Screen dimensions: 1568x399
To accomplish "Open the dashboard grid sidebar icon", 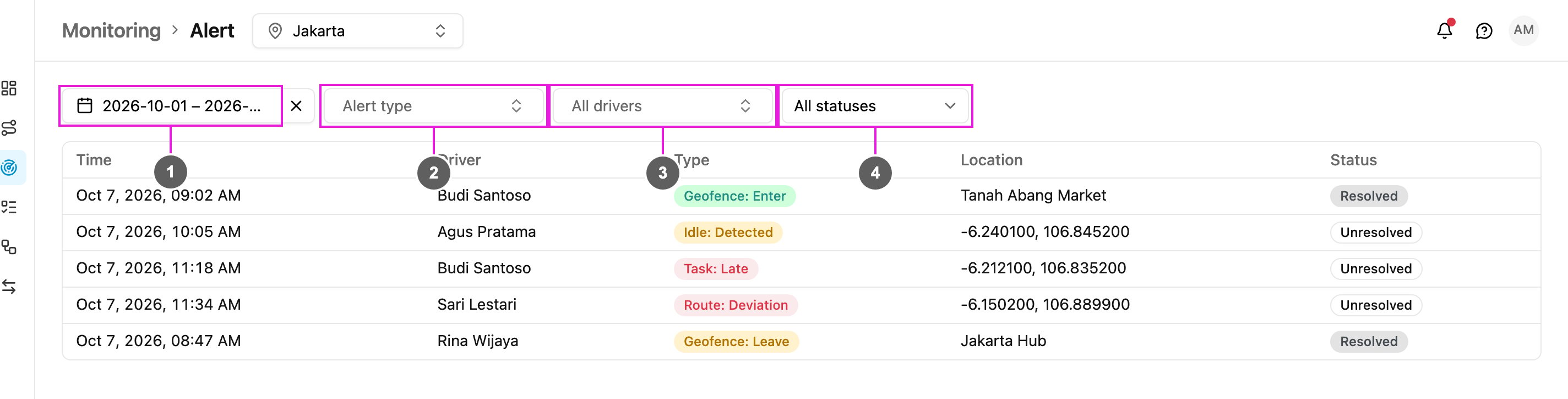I will 9,88.
